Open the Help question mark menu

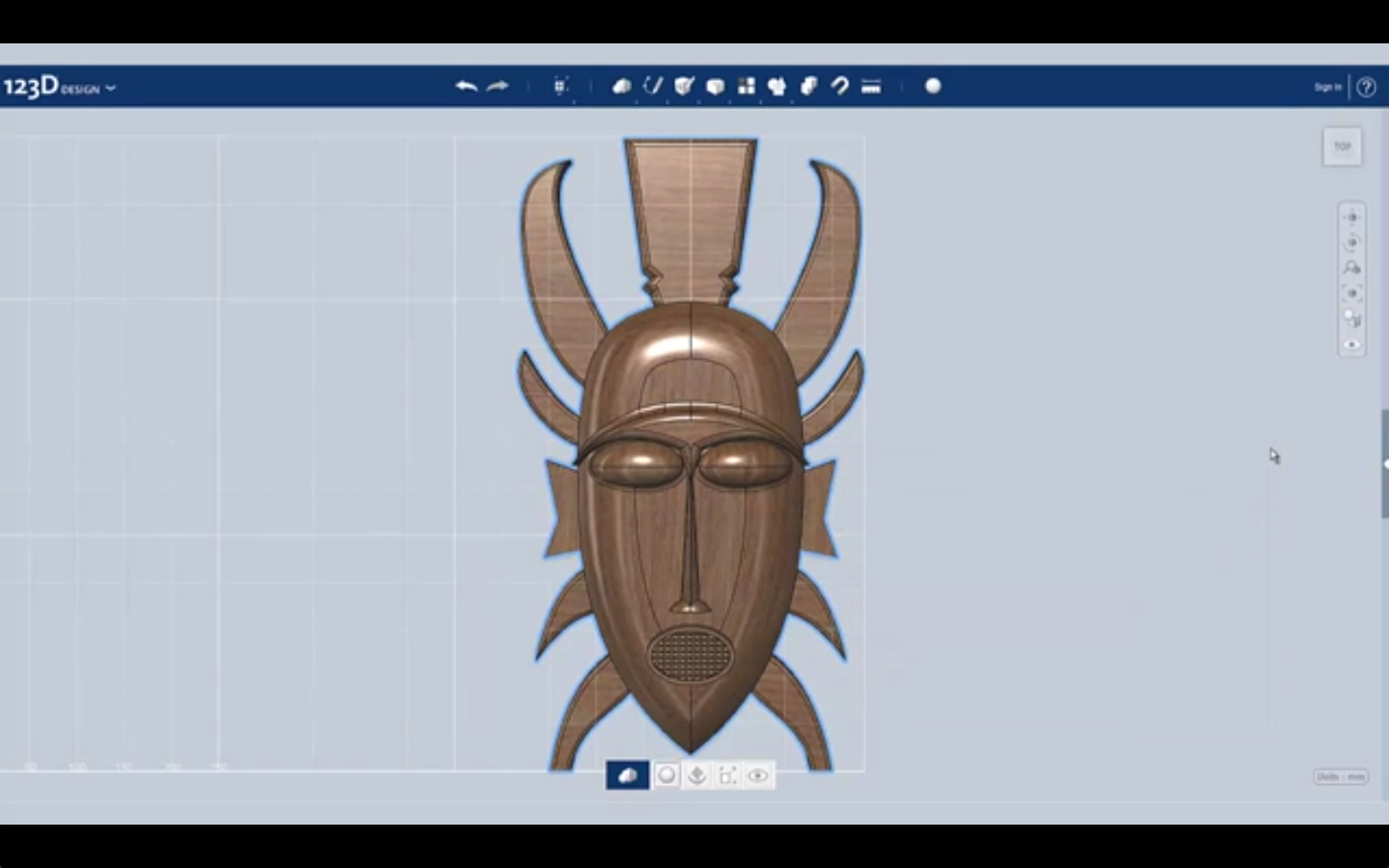[1366, 87]
